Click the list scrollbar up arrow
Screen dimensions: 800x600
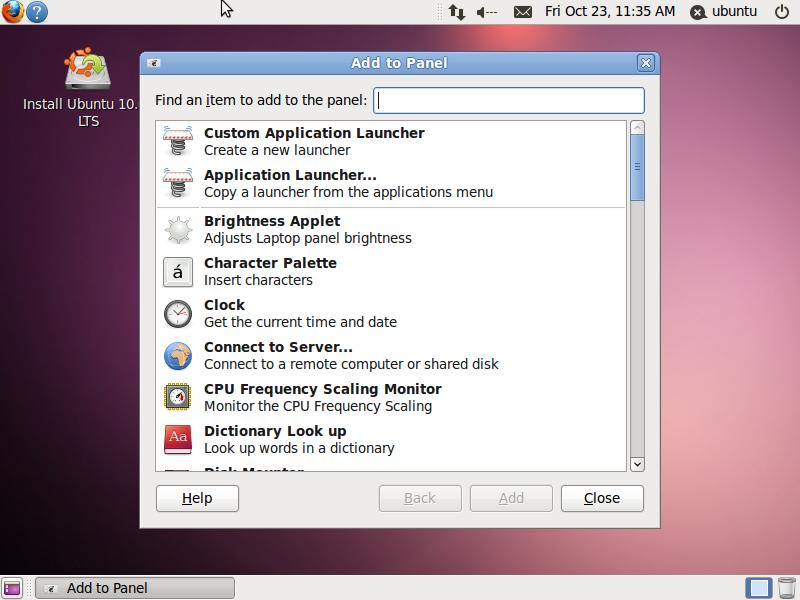tap(637, 128)
